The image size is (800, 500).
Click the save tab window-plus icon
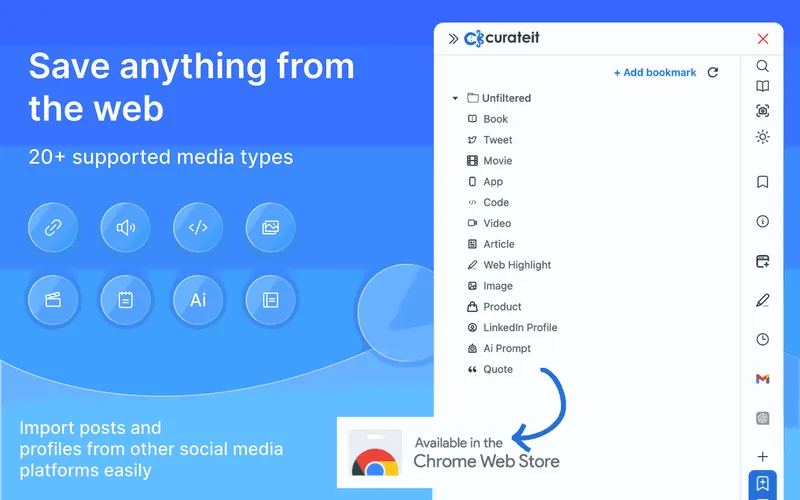pyautogui.click(x=762, y=261)
